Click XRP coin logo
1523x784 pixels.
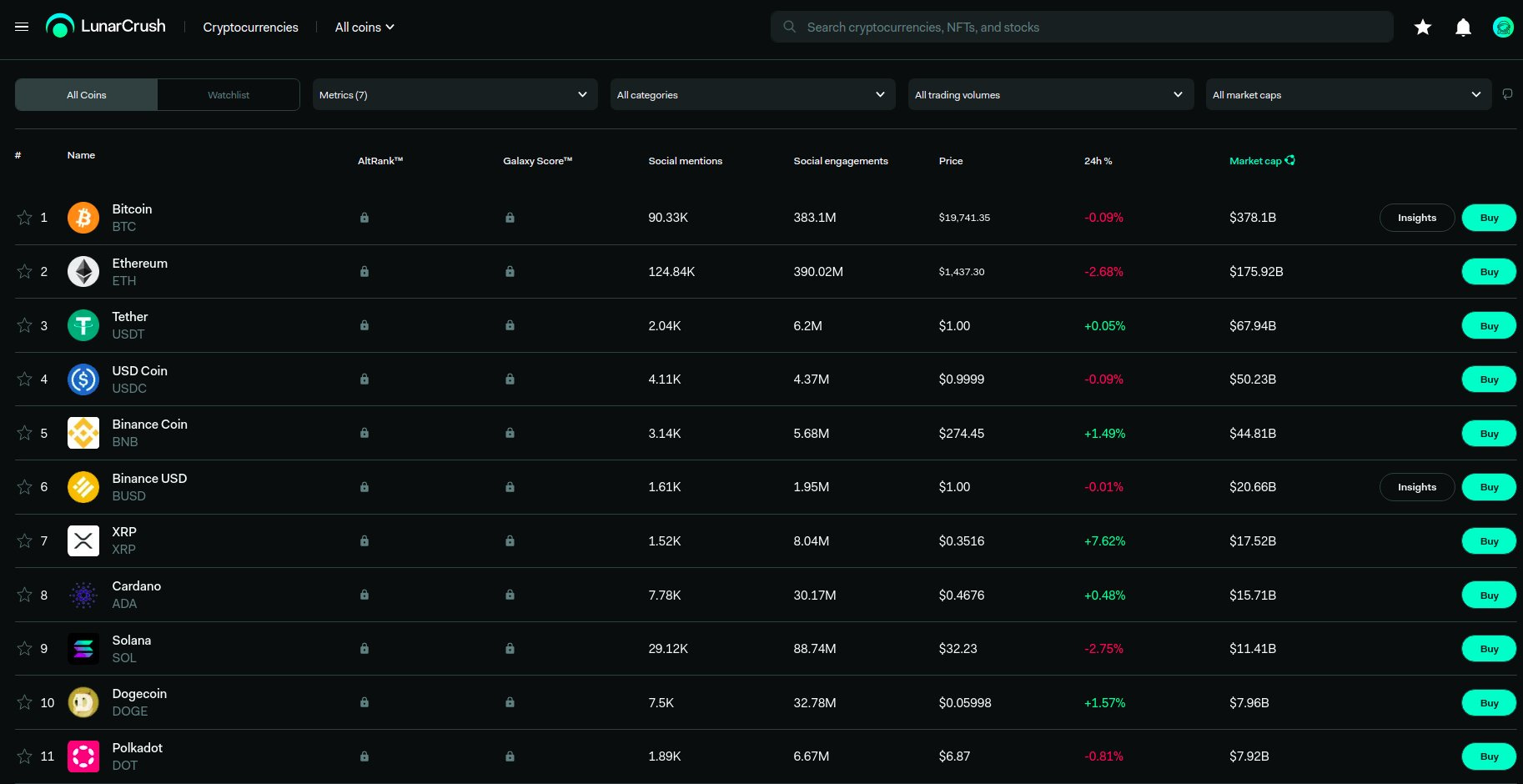coord(83,541)
